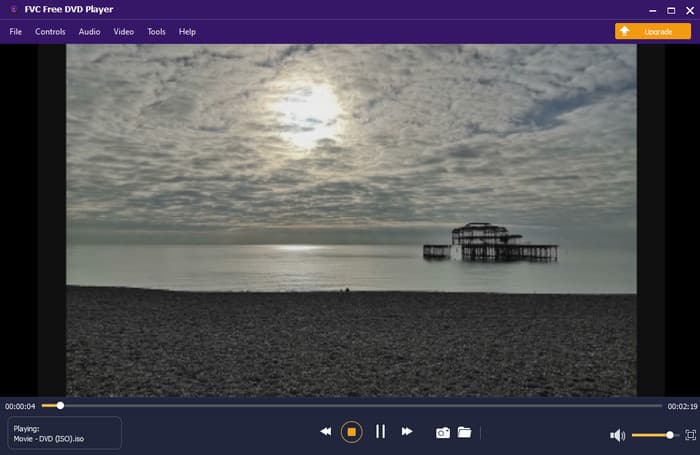Viewport: 700px width, 455px height.
Task: Click the FVC app logo icon
Action: pos(9,9)
